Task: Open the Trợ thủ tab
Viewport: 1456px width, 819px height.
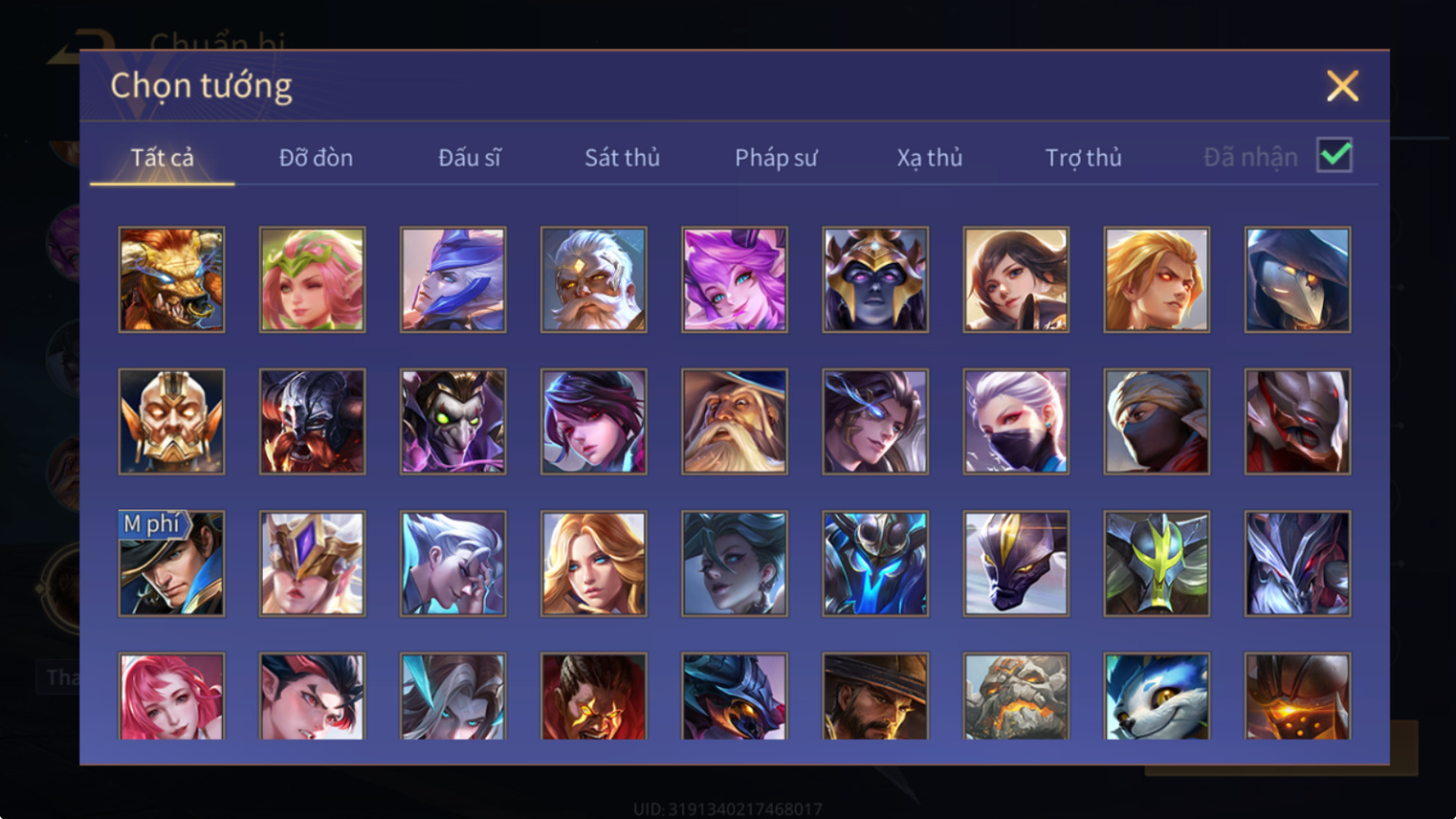Action: point(1083,158)
